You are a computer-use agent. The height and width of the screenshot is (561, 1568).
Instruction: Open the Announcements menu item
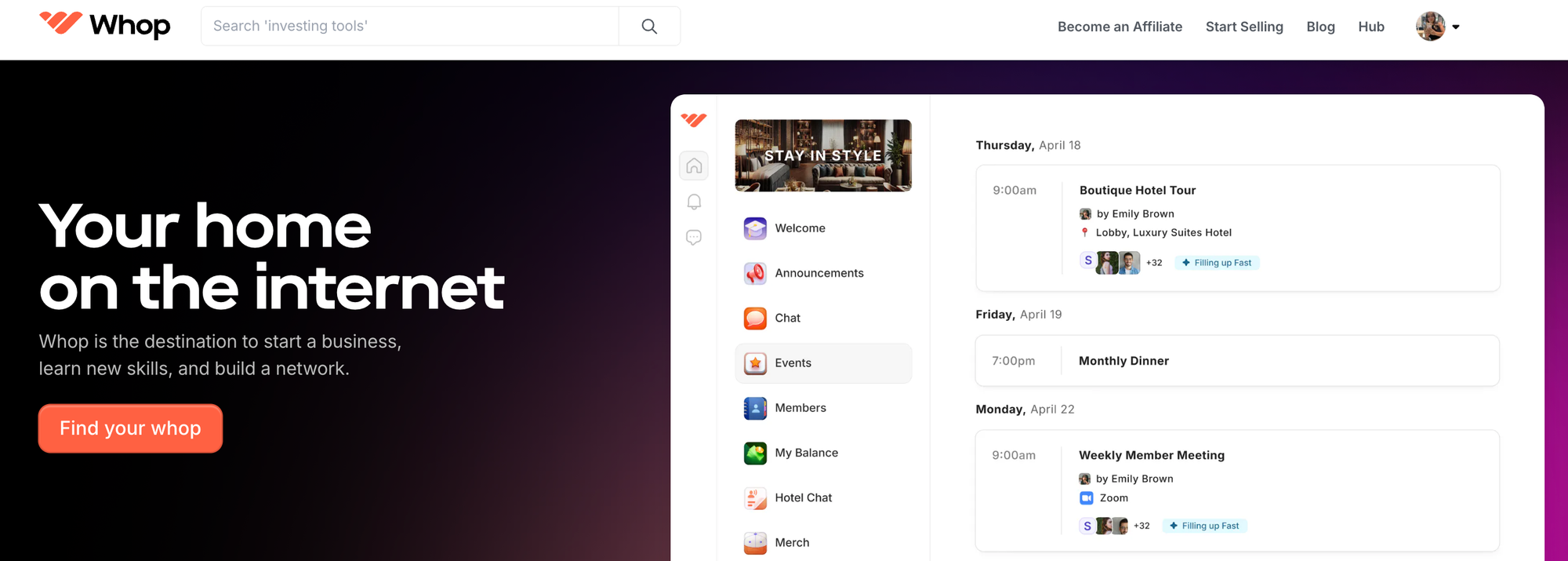(823, 273)
